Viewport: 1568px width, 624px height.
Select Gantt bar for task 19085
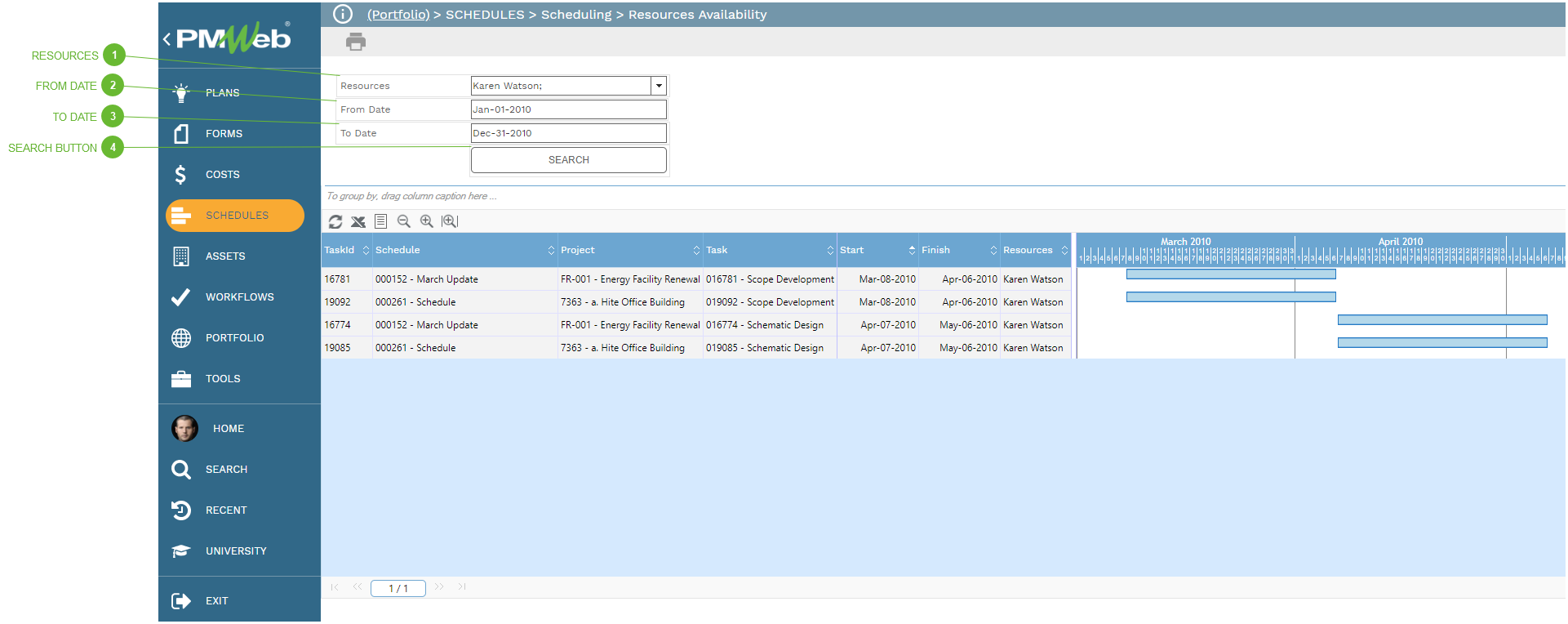1442,343
